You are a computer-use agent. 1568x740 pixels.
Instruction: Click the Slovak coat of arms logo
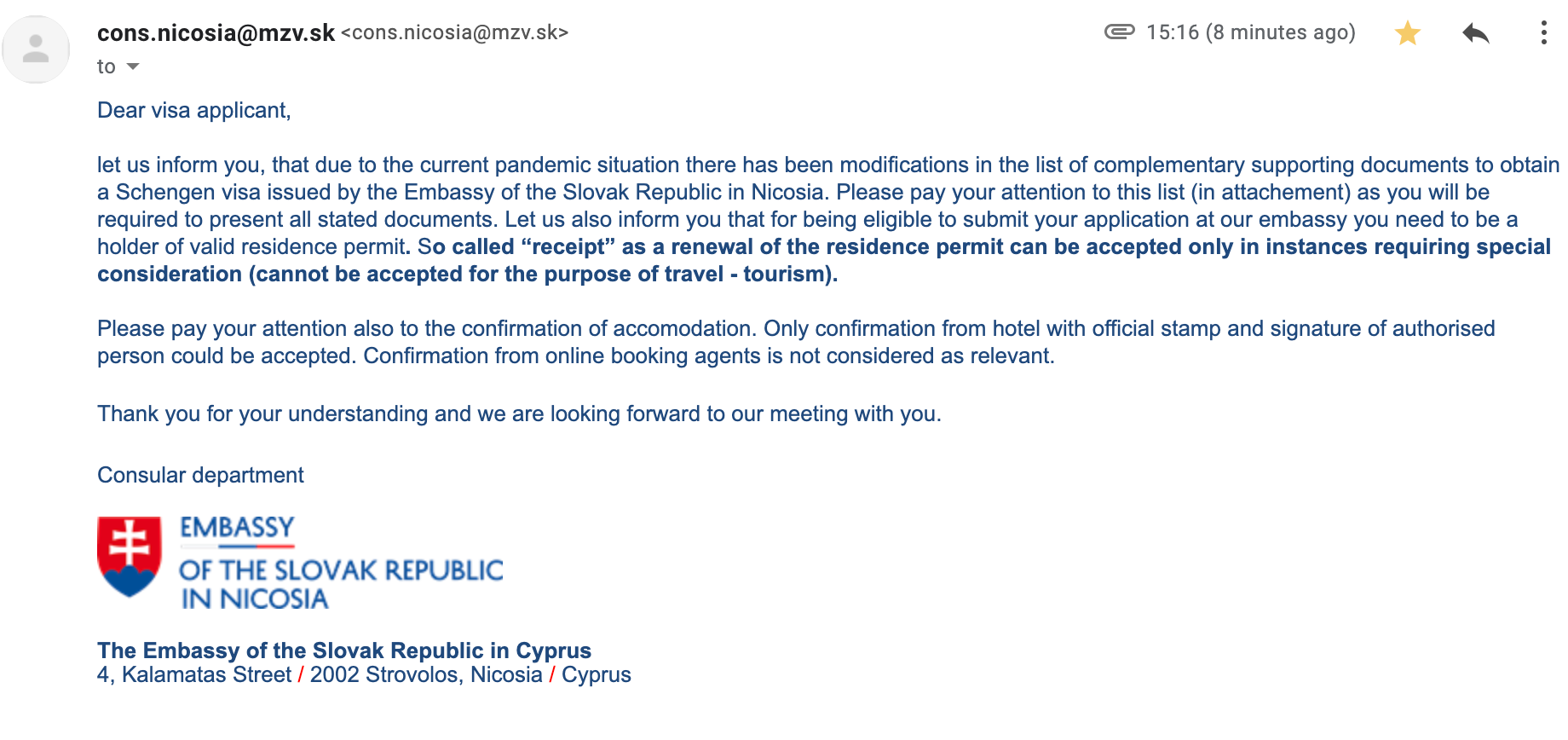coord(130,556)
